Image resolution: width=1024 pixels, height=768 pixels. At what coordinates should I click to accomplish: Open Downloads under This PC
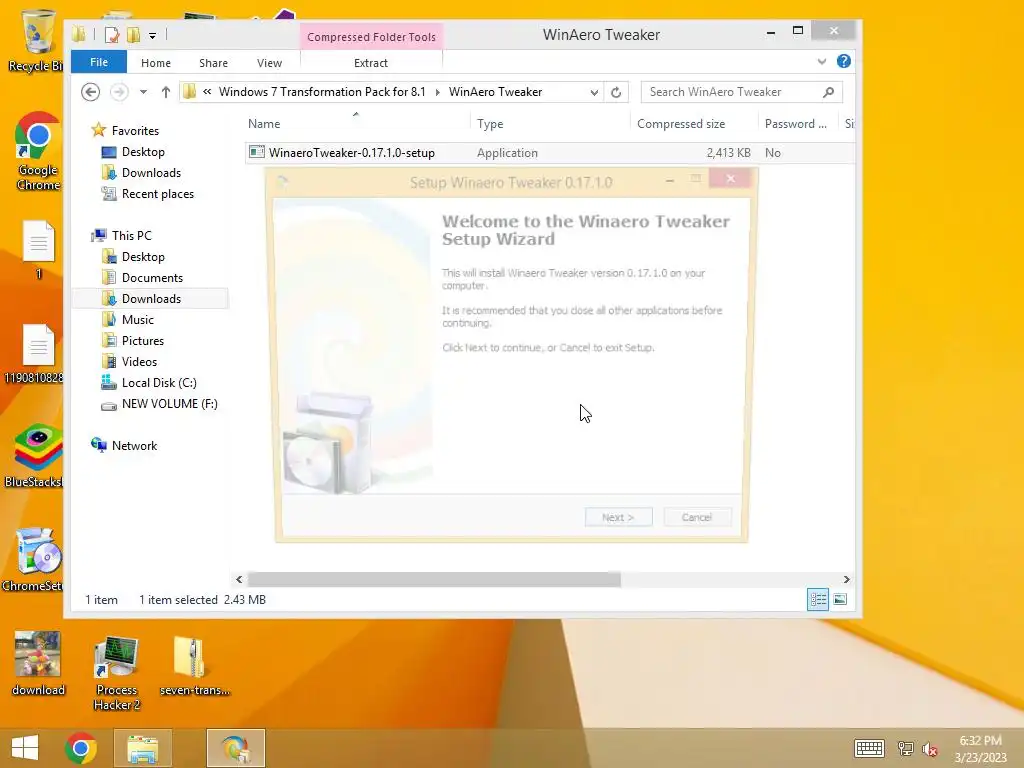tap(151, 298)
